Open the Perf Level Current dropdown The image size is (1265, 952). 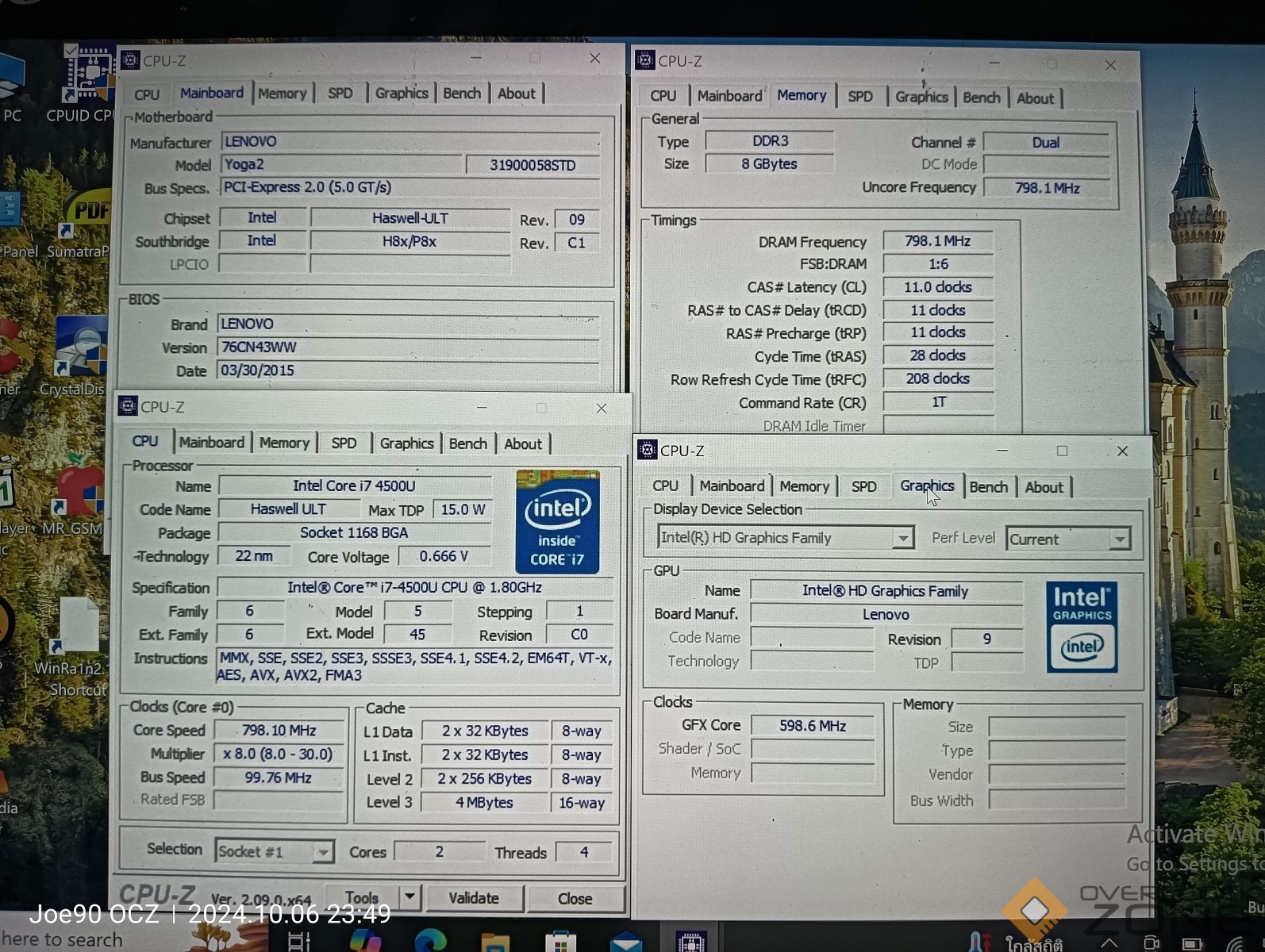[x=1119, y=539]
